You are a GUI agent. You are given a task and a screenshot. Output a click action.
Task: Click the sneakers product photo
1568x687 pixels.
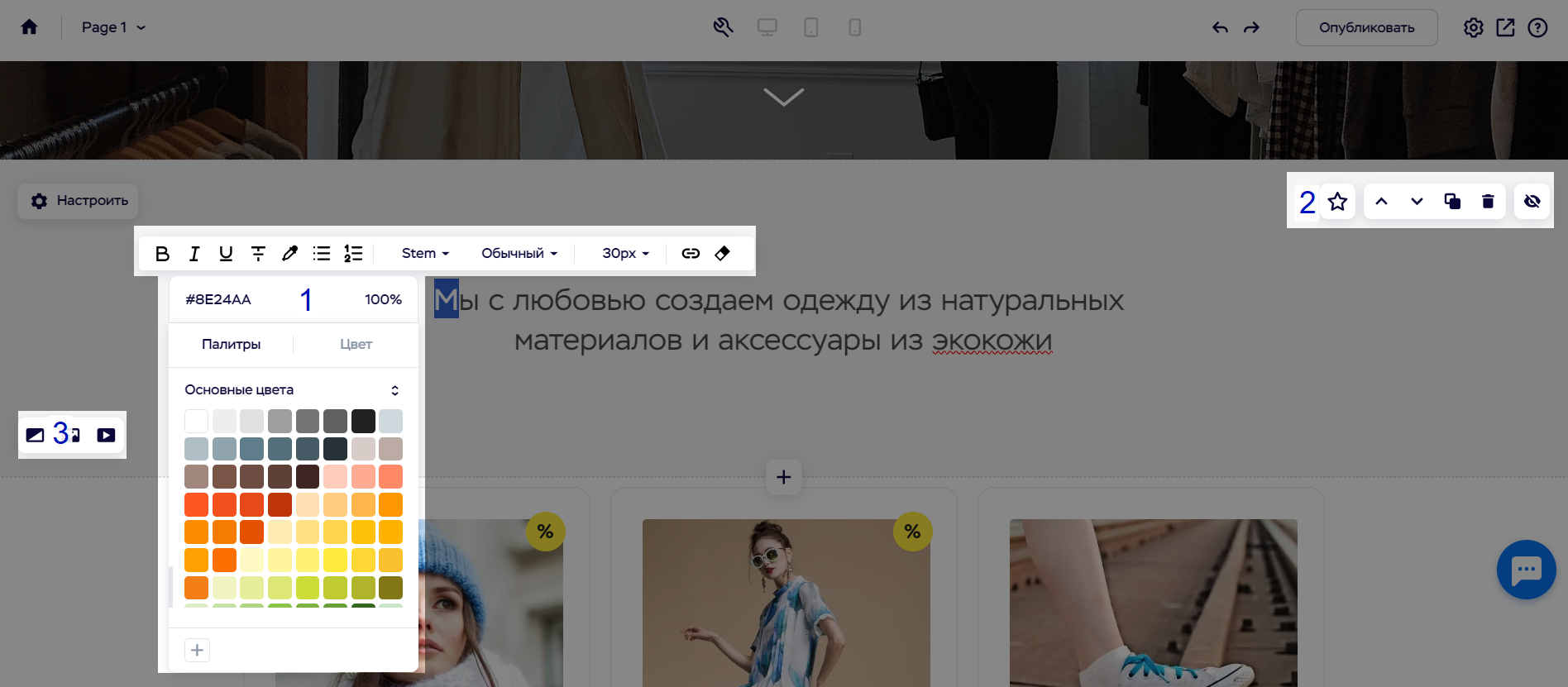pyautogui.click(x=1153, y=603)
